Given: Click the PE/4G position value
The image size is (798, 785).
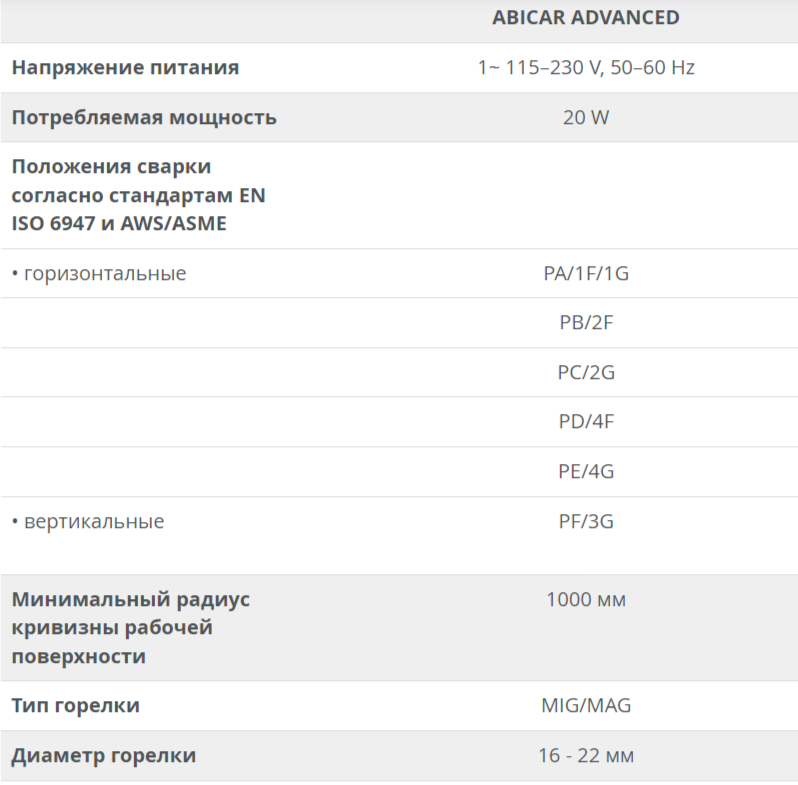Looking at the screenshot, I should 586,471.
